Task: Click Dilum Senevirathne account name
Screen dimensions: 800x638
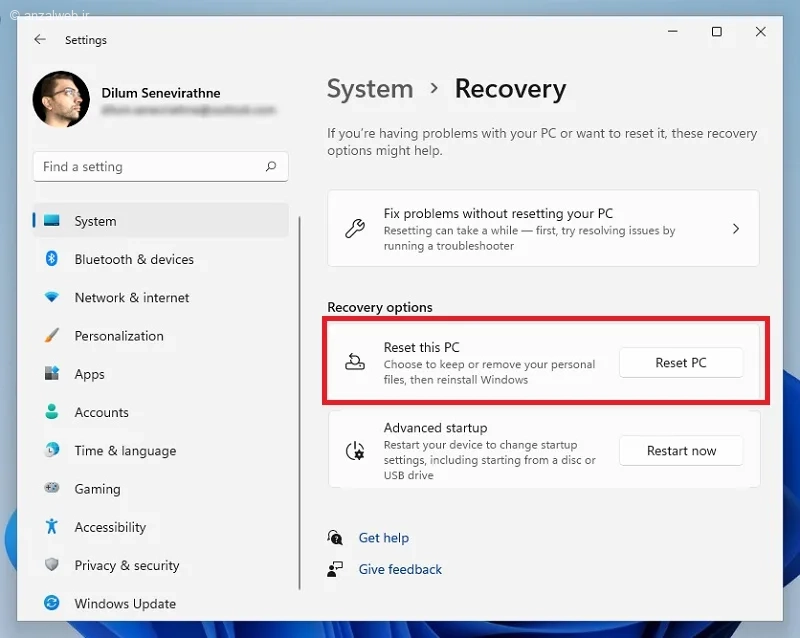Action: tap(161, 93)
